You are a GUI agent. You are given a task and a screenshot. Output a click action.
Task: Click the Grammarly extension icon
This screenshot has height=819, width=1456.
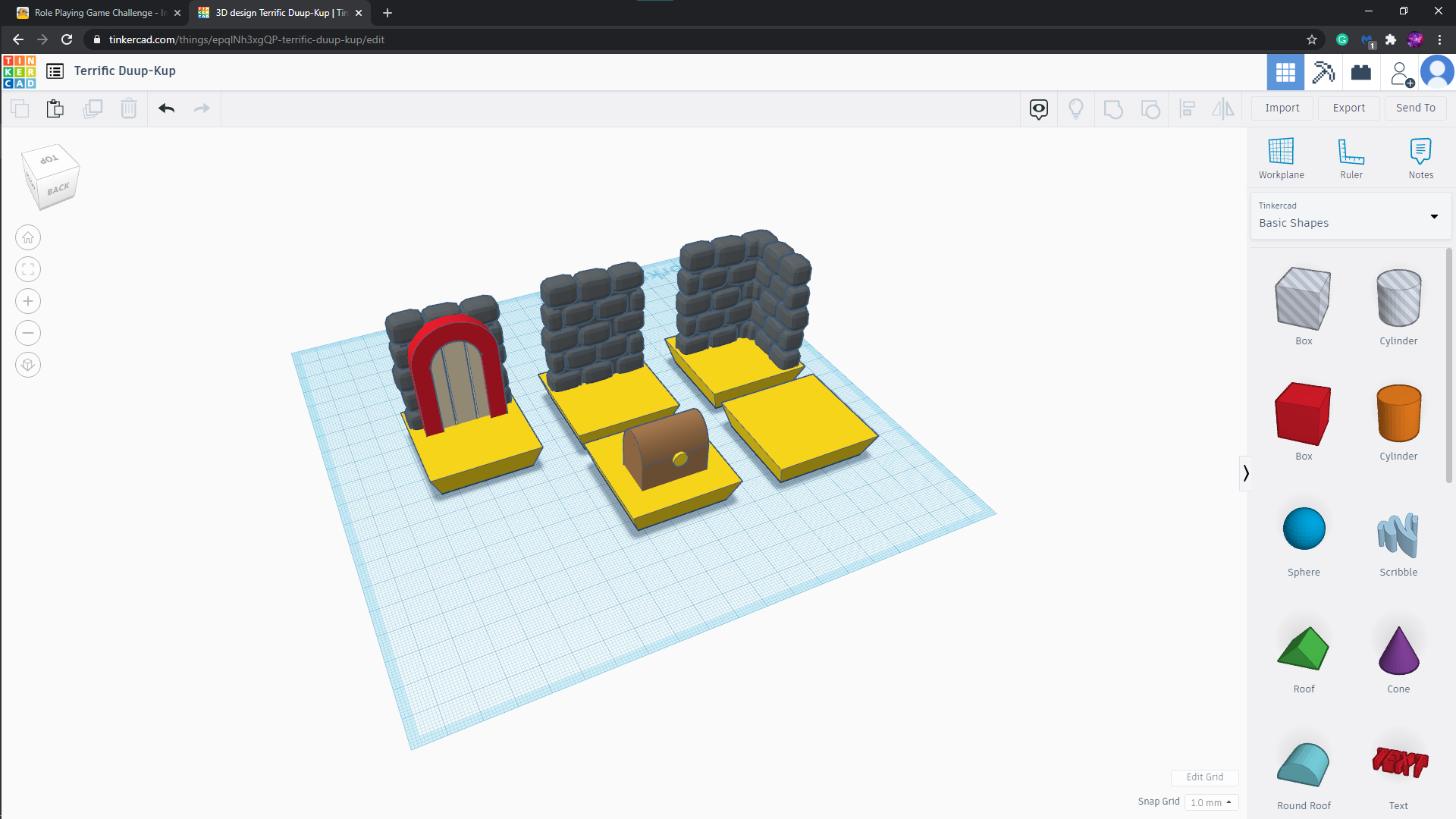pos(1342,39)
